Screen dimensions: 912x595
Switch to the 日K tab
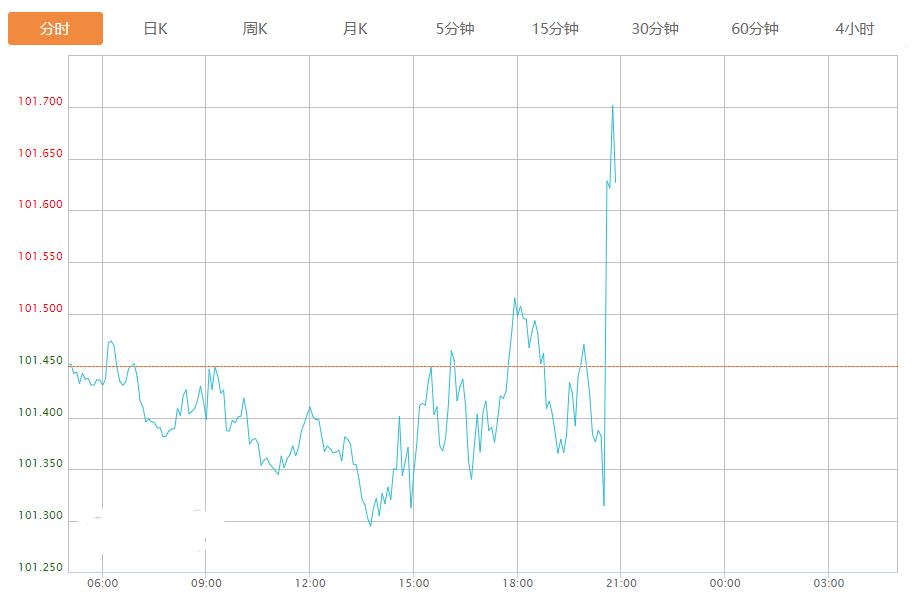[155, 29]
